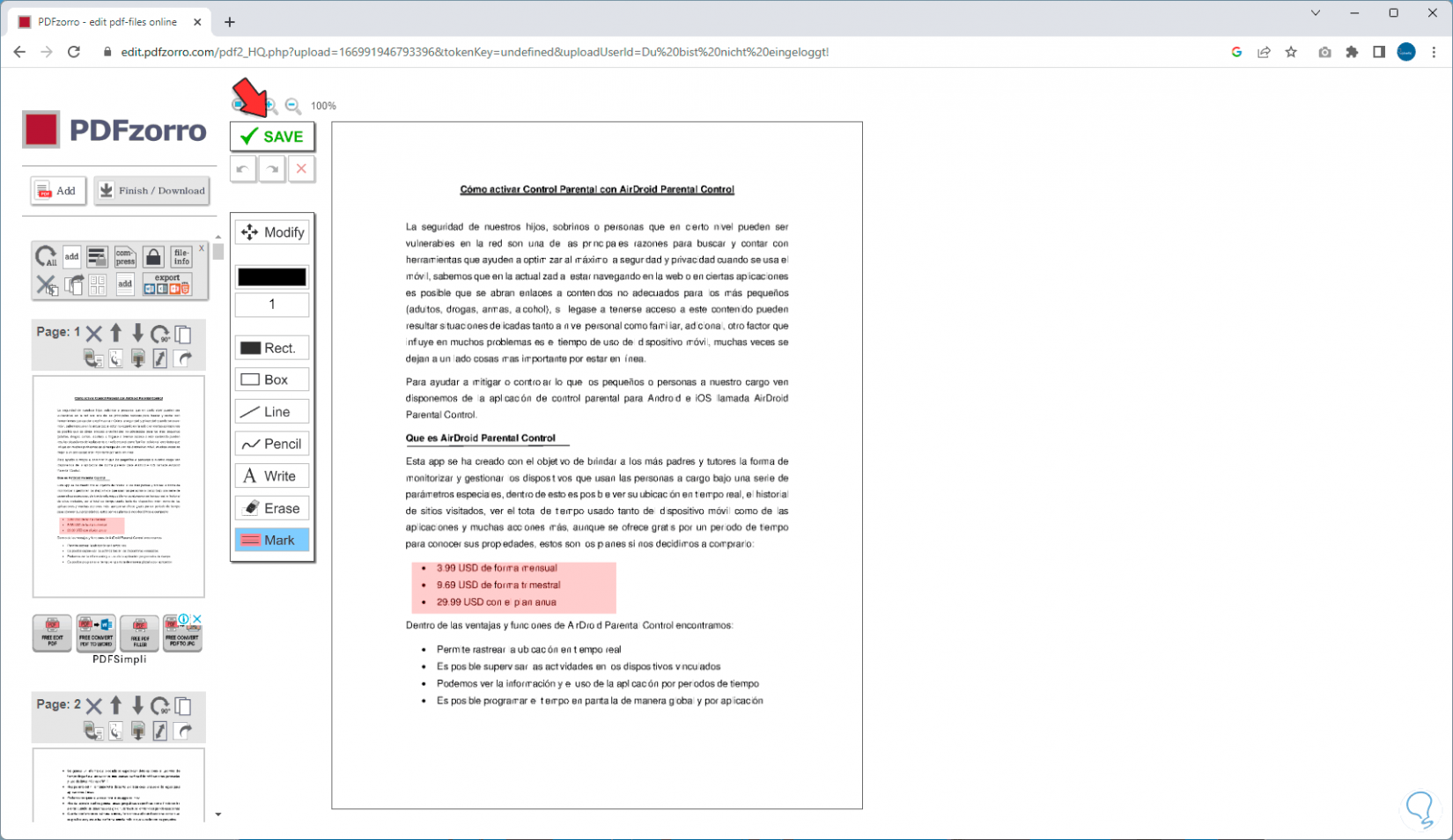Delete Page 1 with its X icon
Screen dimensions: 1453x840
pyautogui.click(x=93, y=334)
